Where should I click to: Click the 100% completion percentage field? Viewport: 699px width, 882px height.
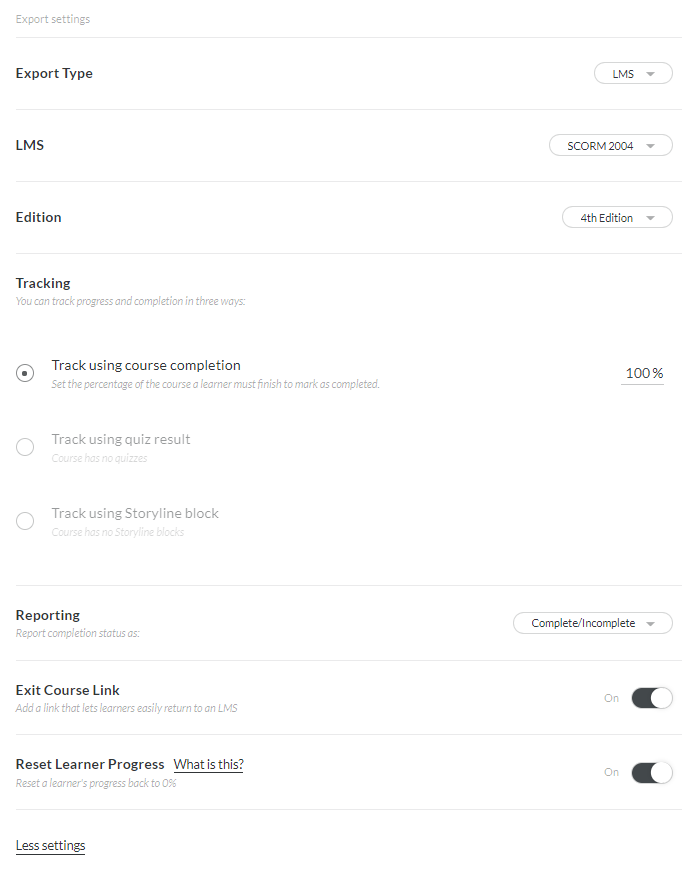[643, 374]
